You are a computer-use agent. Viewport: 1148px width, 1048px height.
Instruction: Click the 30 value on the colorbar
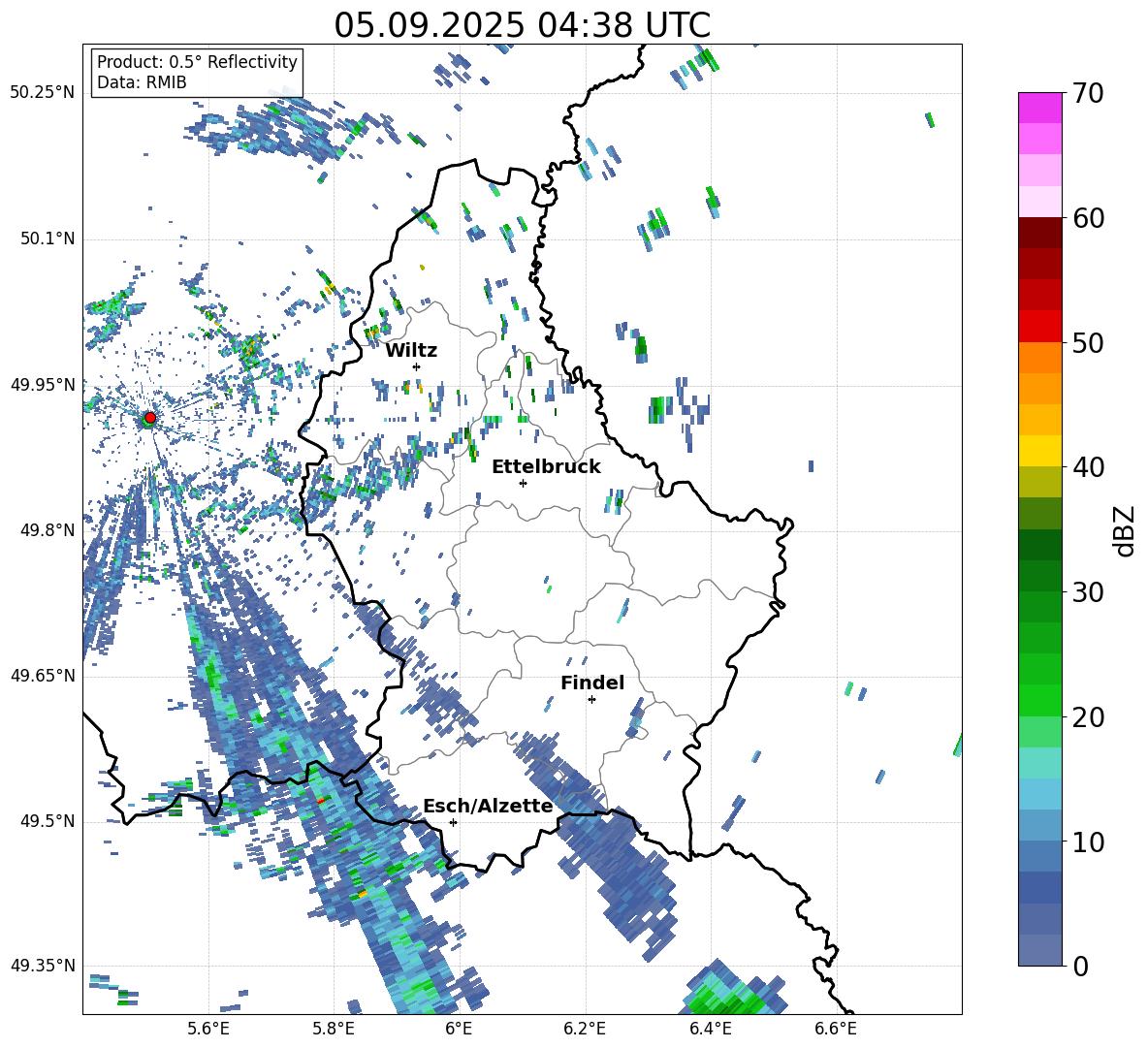click(1087, 592)
